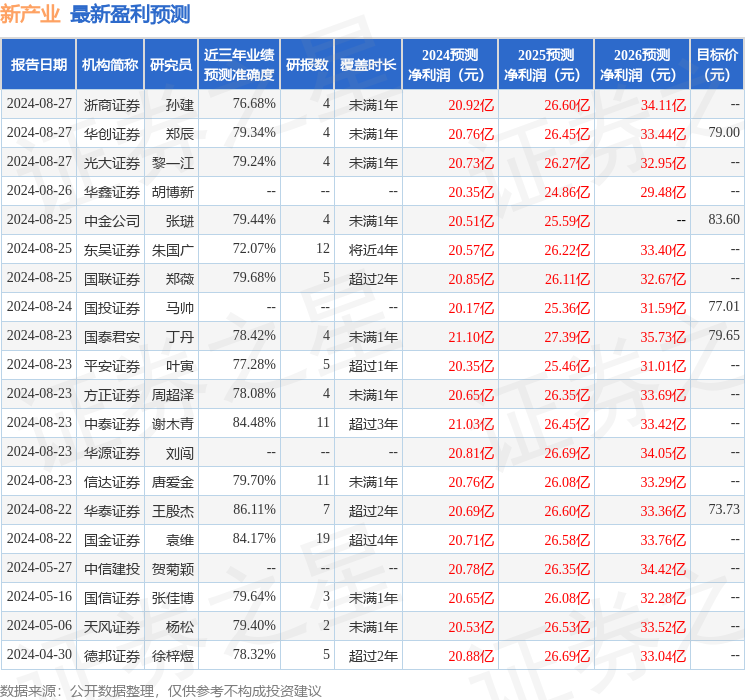Select the 华源证券 institution cell
The width and height of the screenshot is (745, 700).
tap(112, 453)
